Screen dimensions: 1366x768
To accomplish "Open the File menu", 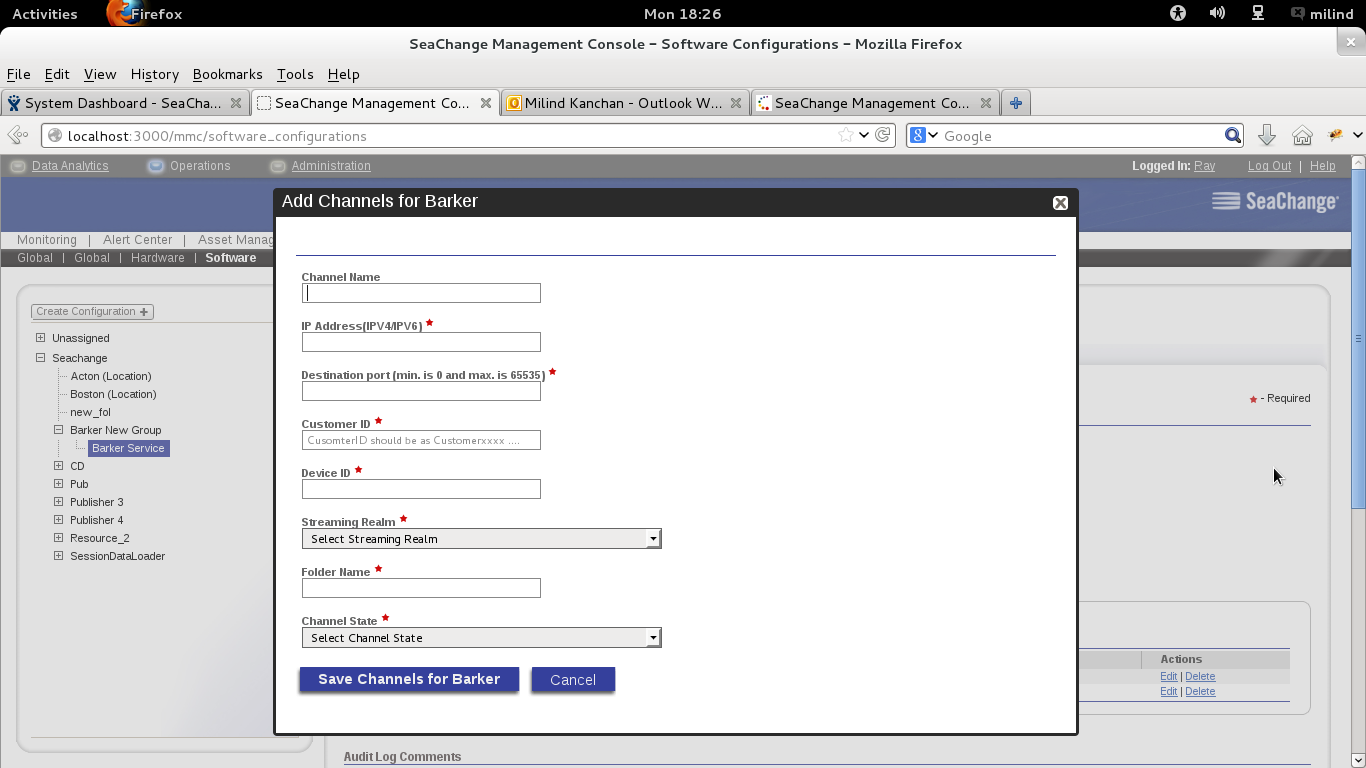I will tap(18, 74).
